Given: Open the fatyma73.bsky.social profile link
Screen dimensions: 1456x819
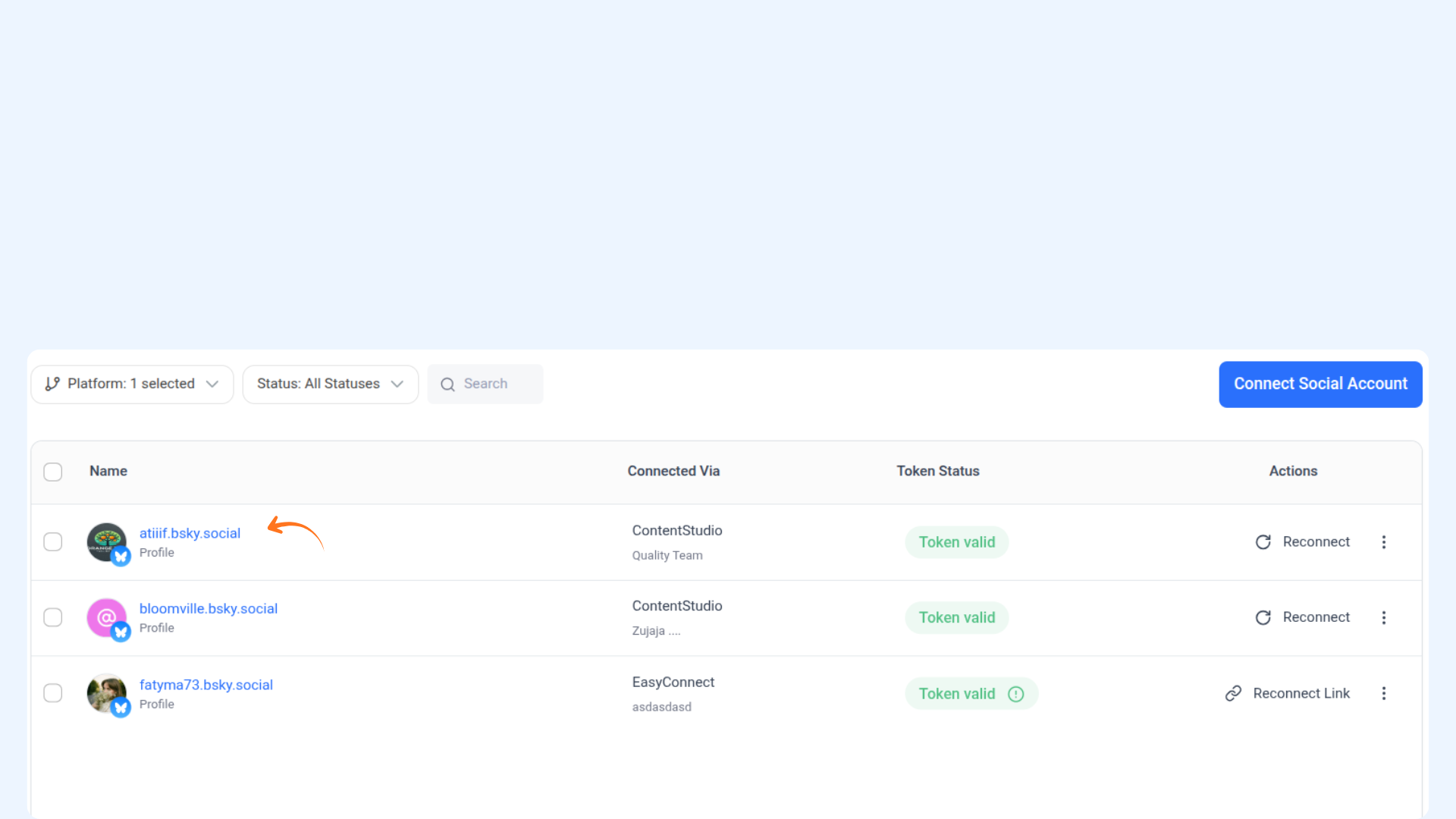Looking at the screenshot, I should coord(206,685).
